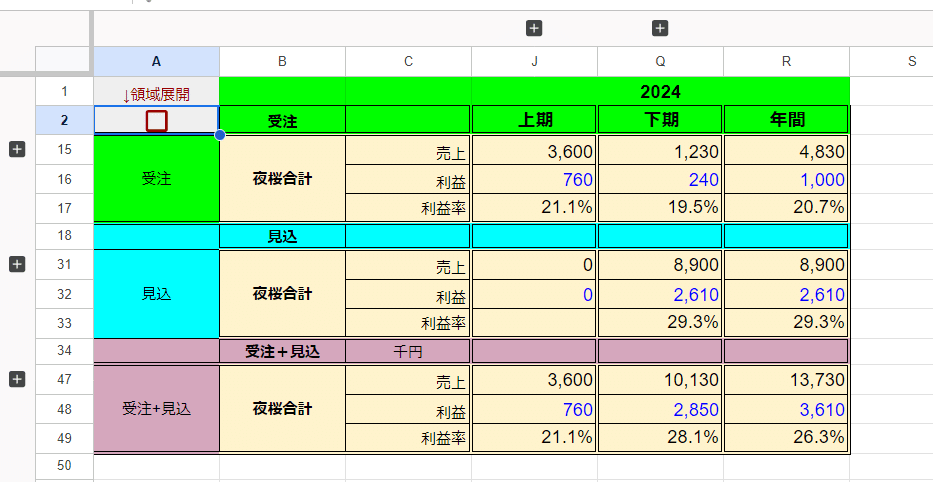This screenshot has width=933, height=482.
Task: Click the '売上' label in row 15
Action: click(408, 150)
